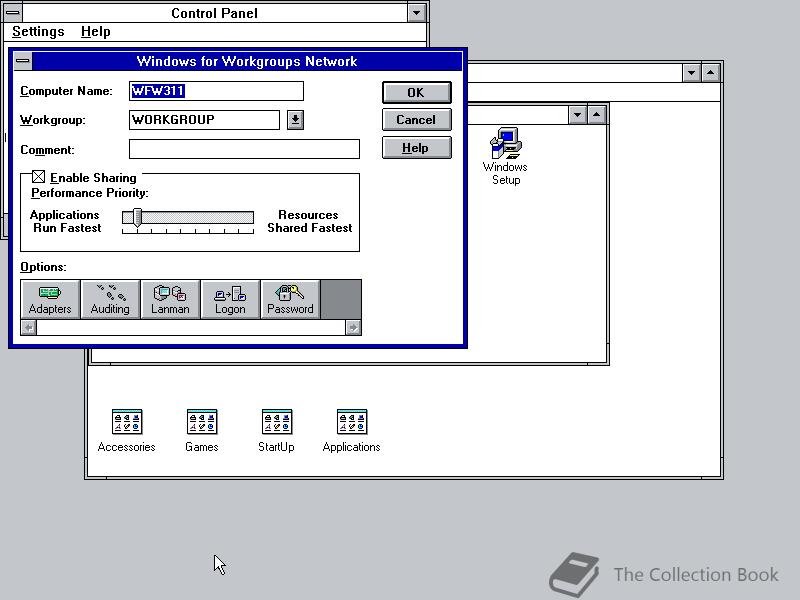
Task: Open the Control Panel Settings menu
Action: [x=38, y=32]
